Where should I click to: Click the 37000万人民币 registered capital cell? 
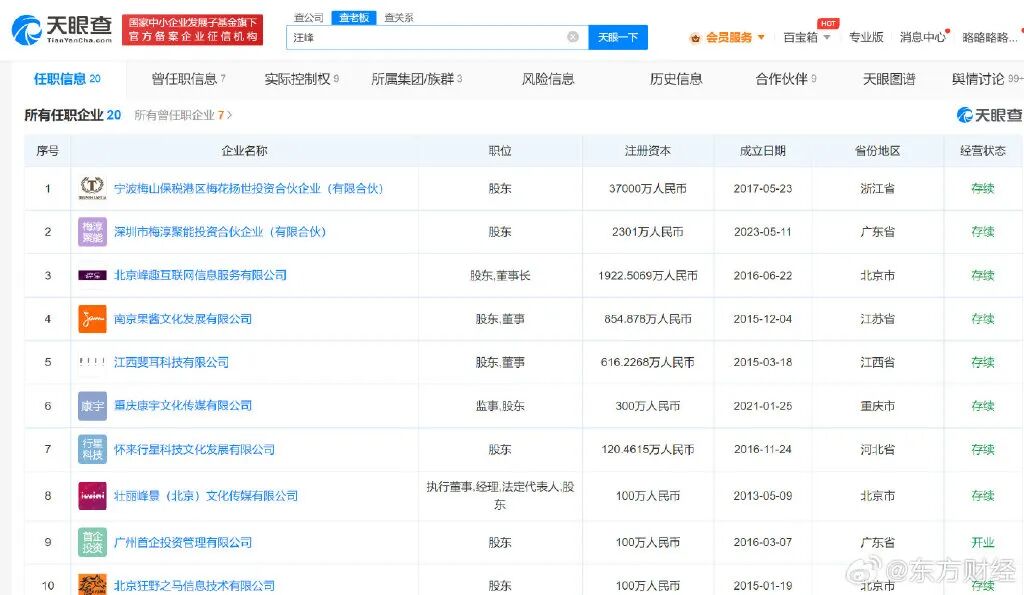click(x=647, y=188)
